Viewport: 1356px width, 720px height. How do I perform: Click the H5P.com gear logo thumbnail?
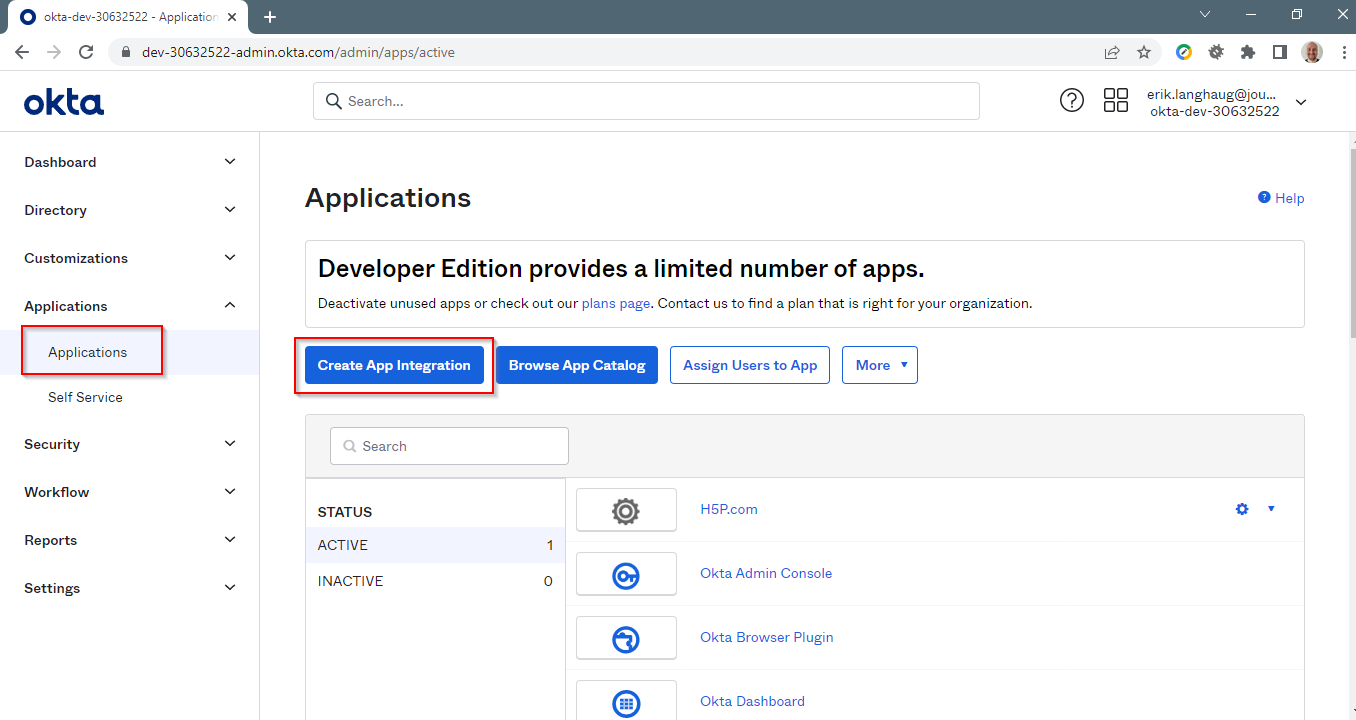[x=626, y=510]
